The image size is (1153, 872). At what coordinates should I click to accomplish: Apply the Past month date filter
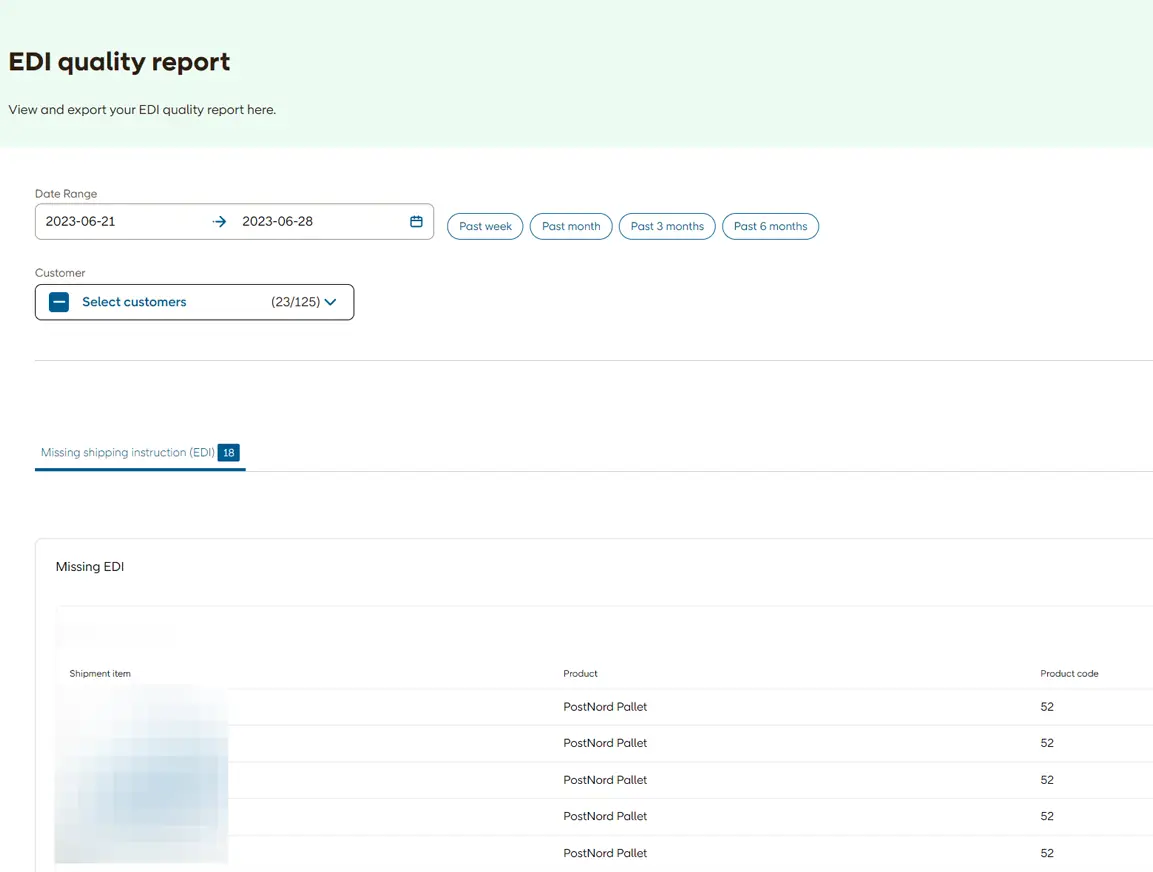(571, 226)
